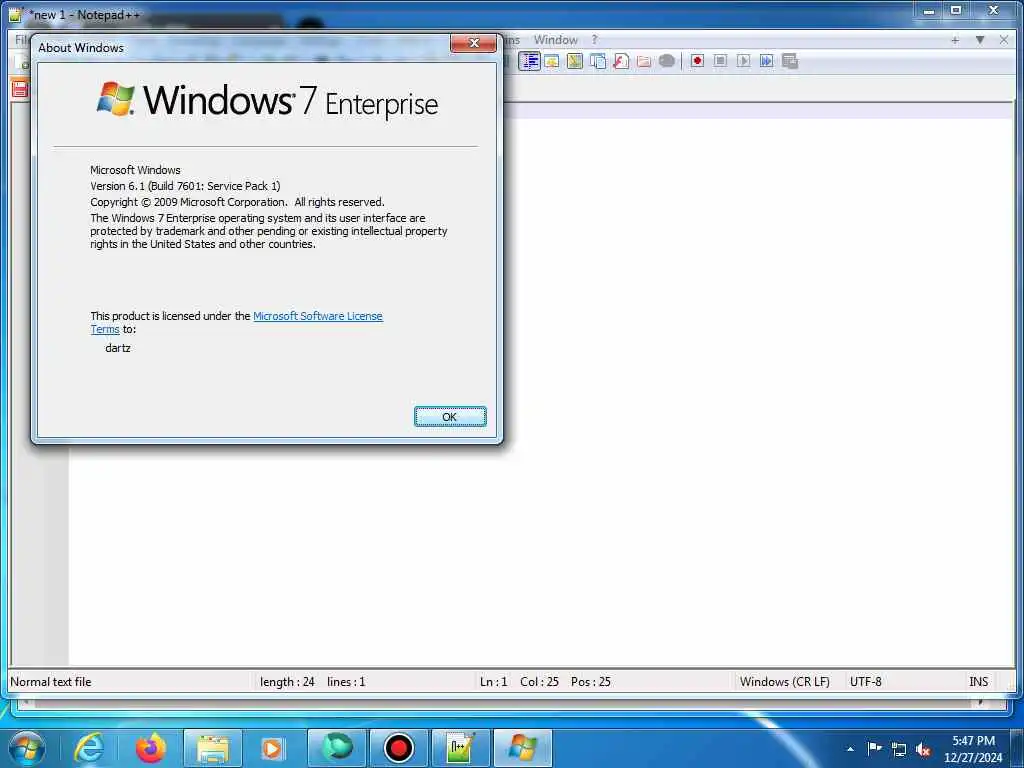The width and height of the screenshot is (1024, 768).
Task: Launch Firefox from the taskbar
Action: pos(151,748)
